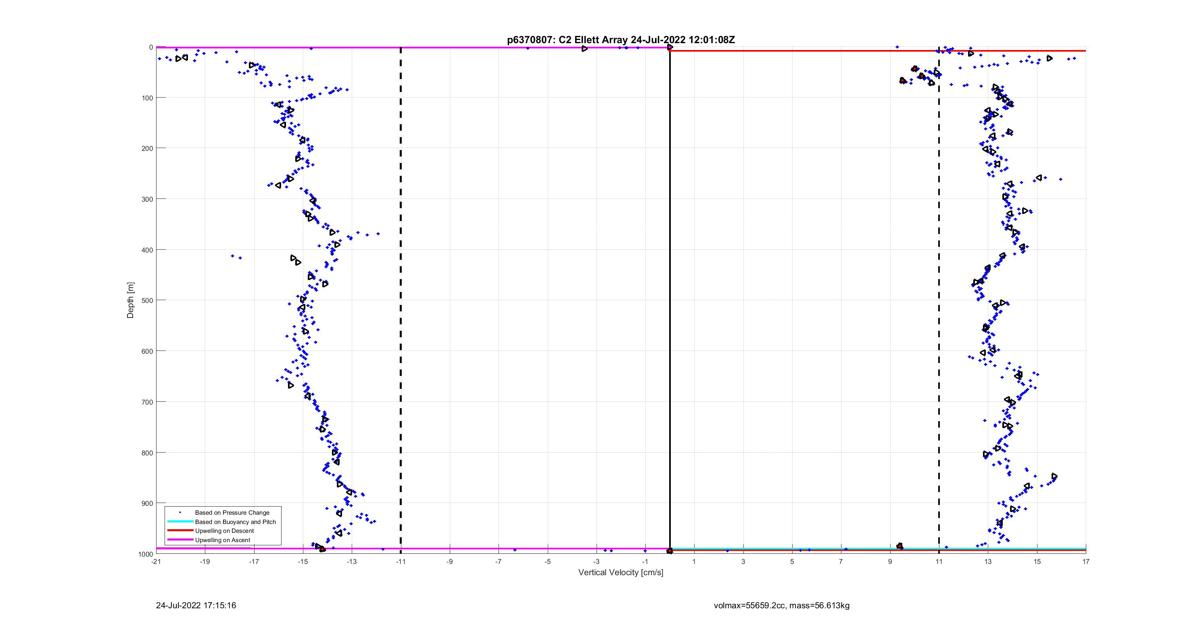1200x622 pixels.
Task: Click depth axis tick label 400
Action: [146, 250]
